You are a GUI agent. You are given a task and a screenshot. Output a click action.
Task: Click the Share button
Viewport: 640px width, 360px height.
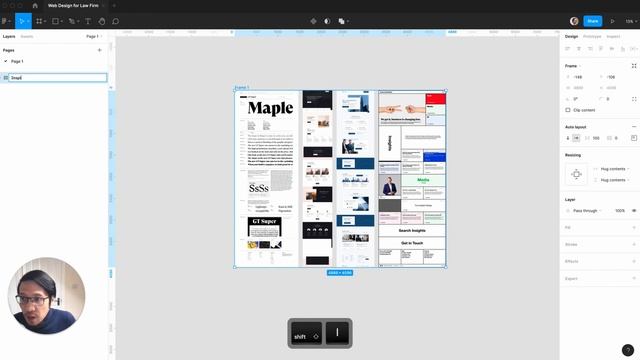(593, 21)
